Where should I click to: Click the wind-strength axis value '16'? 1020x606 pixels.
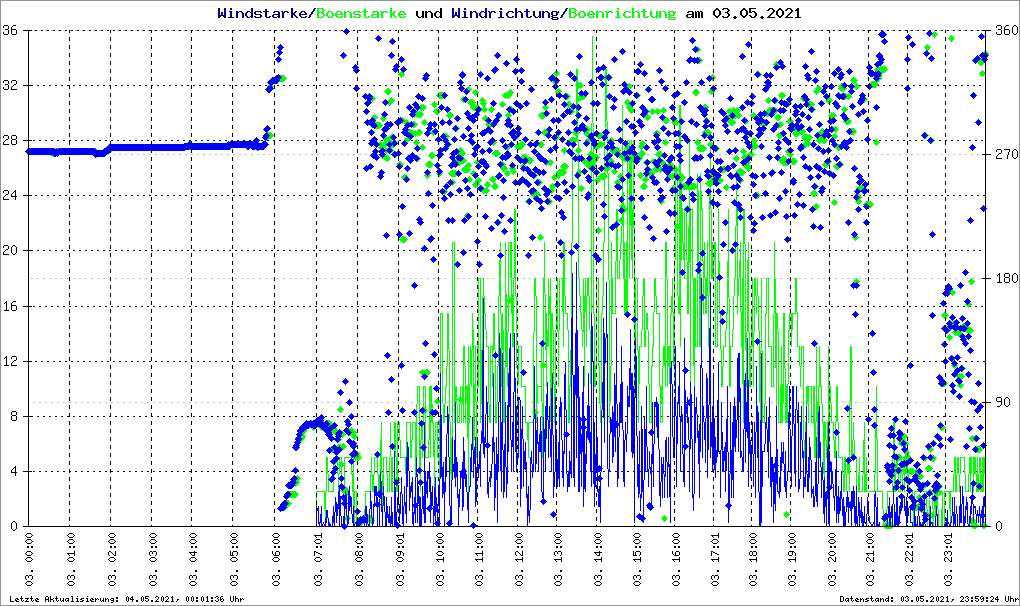click(10, 306)
